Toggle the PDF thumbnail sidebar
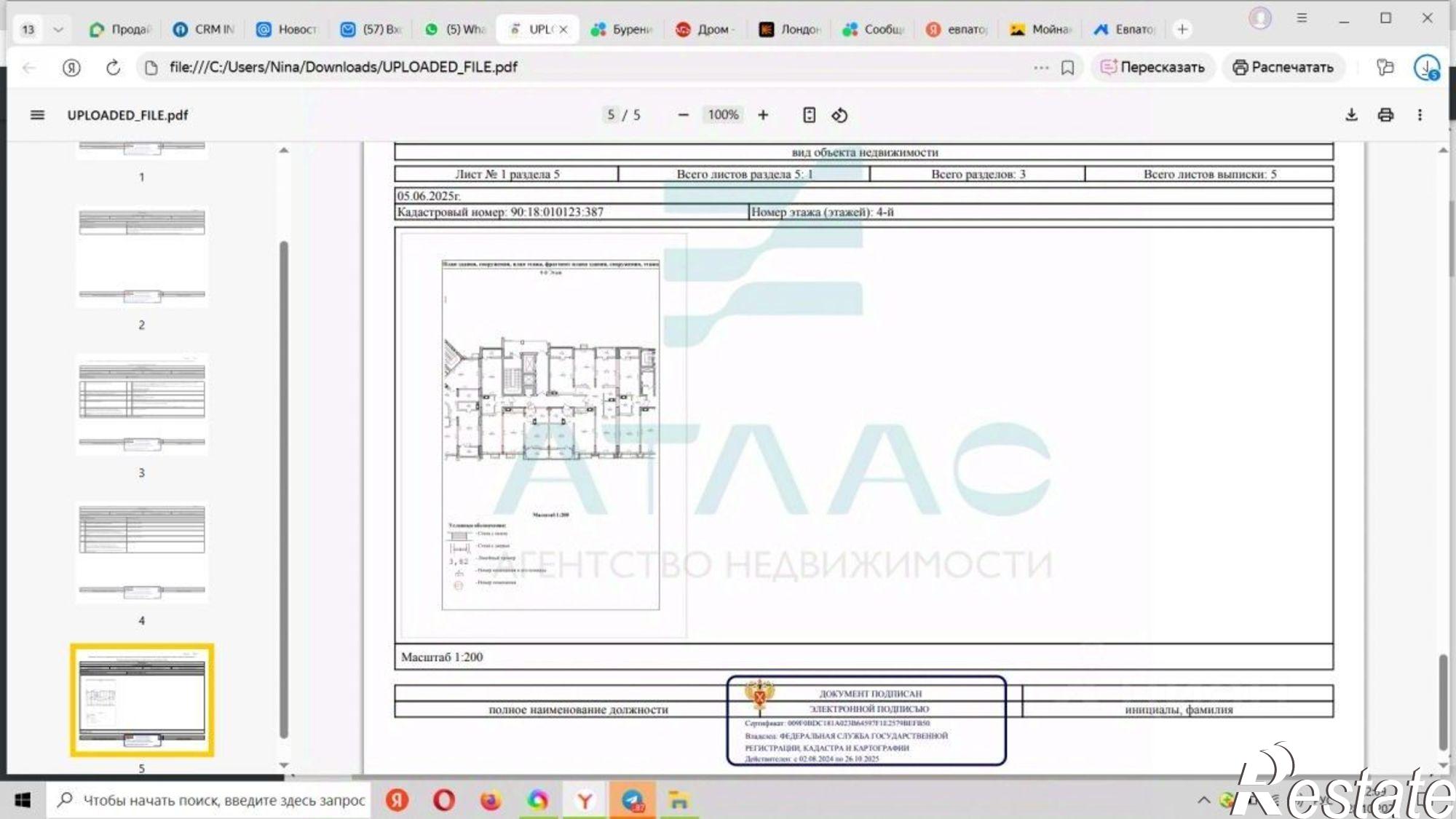 pos(37,115)
